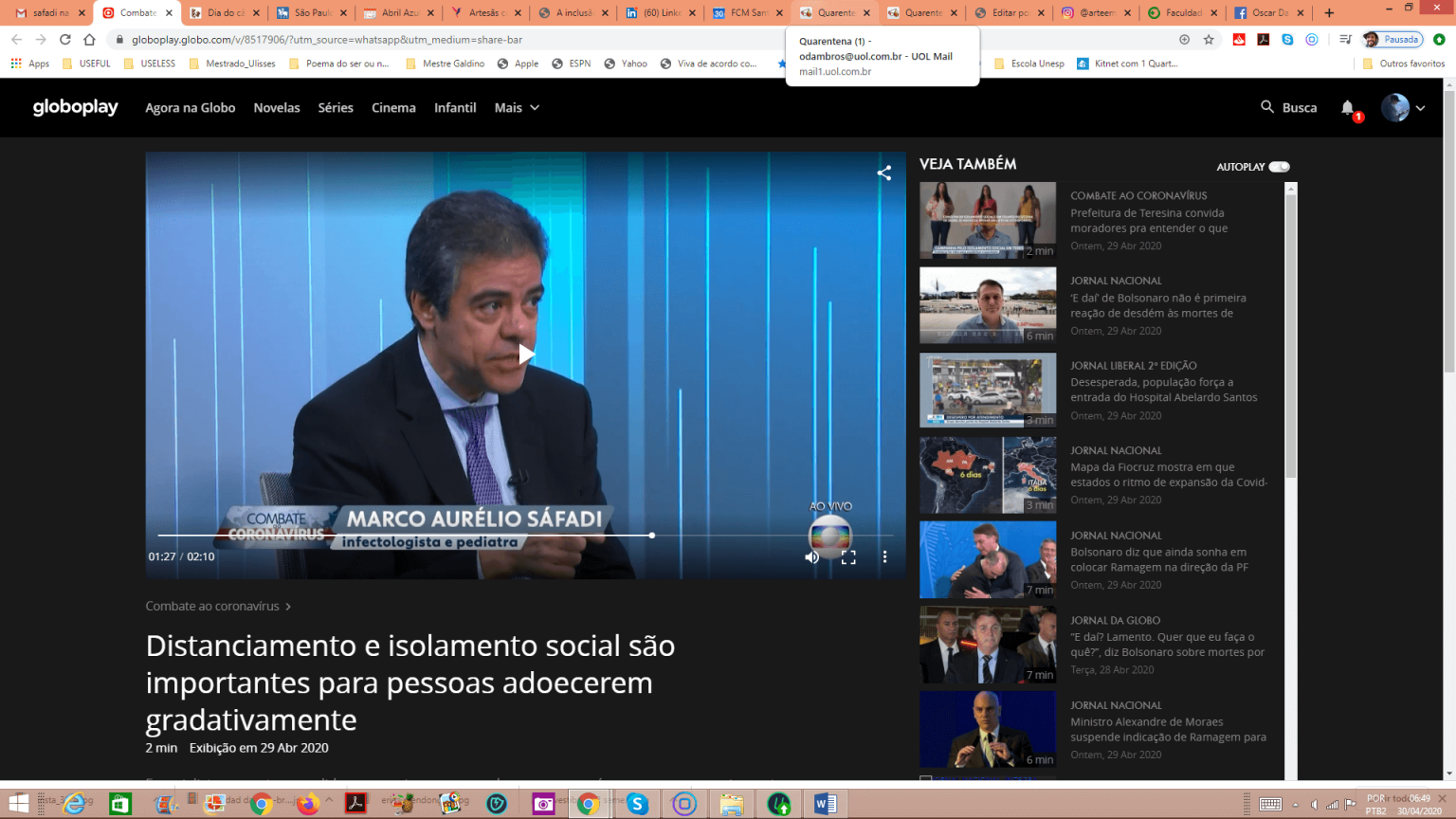Screen dimensions: 1456x819
Task: Open the Outros favoritos folder
Action: (x=1404, y=64)
